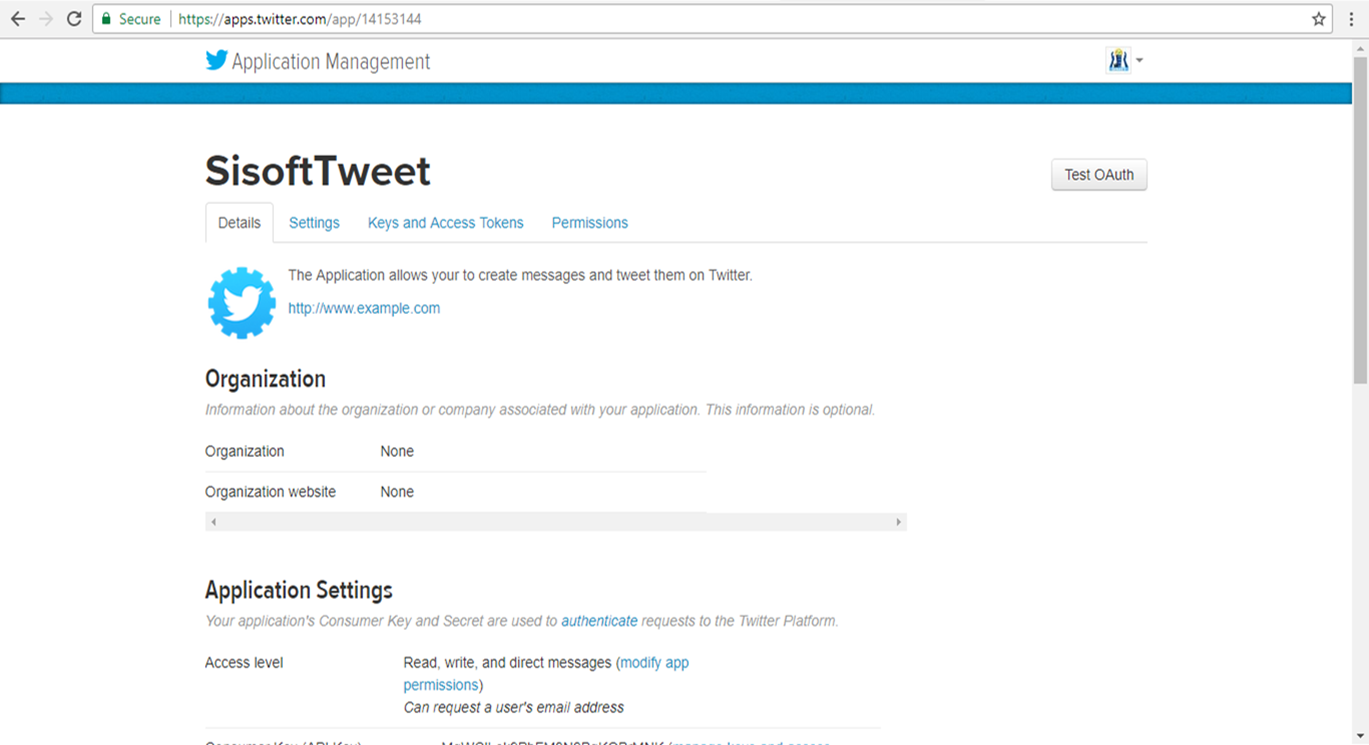Switch to the Settings tab
The image size is (1369, 745).
314,223
